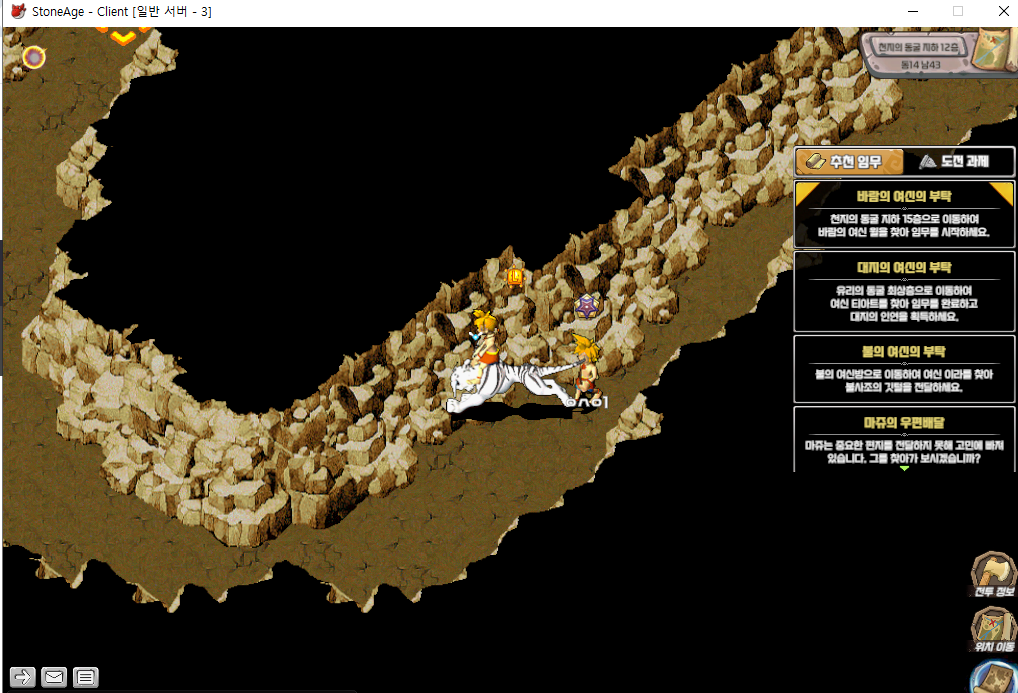The image size is (1018, 693).
Task: Click the orange treasure chest marker
Action: coord(515,276)
